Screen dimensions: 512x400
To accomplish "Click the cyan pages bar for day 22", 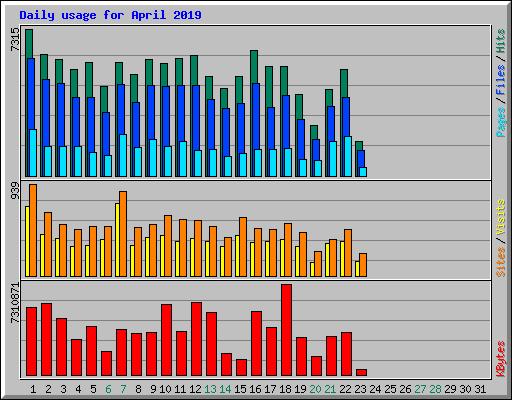I will 348,156.
